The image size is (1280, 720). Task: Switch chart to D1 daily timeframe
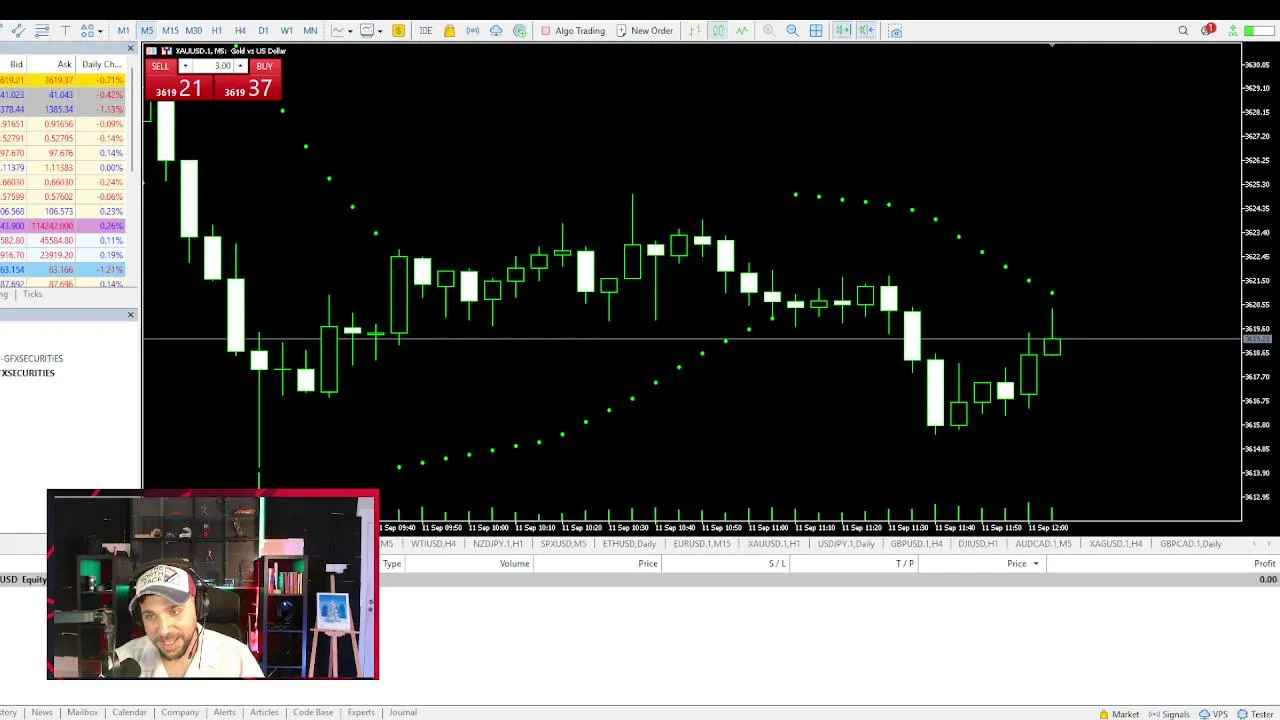(263, 31)
